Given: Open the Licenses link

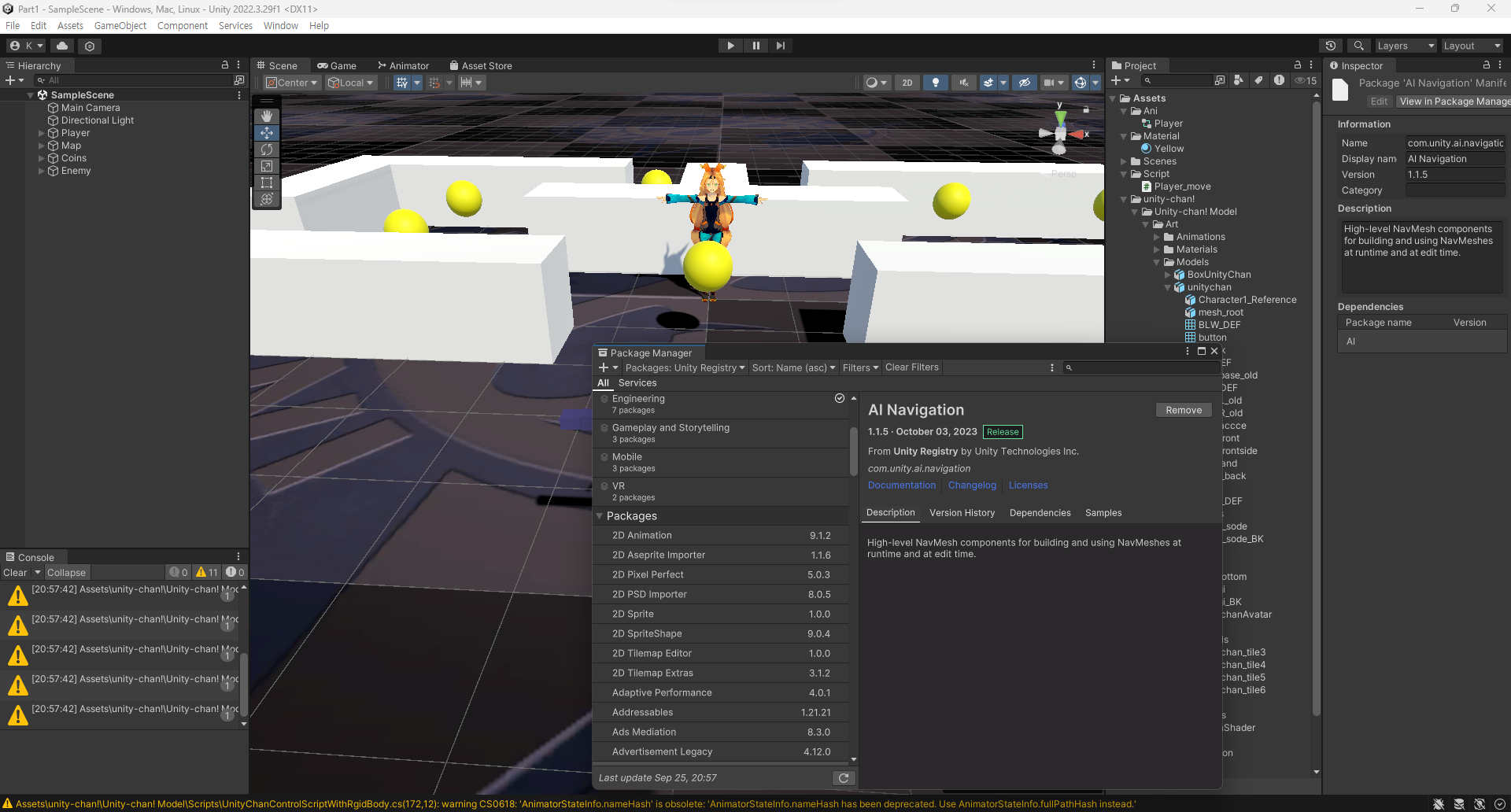Looking at the screenshot, I should click(1029, 485).
